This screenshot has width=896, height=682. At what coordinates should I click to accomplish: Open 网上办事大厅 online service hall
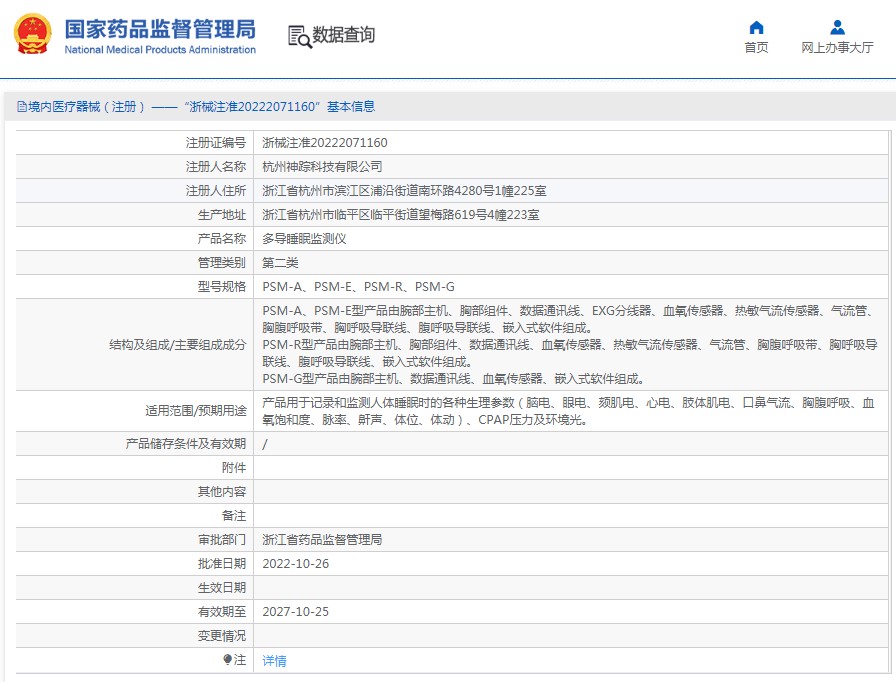point(837,47)
